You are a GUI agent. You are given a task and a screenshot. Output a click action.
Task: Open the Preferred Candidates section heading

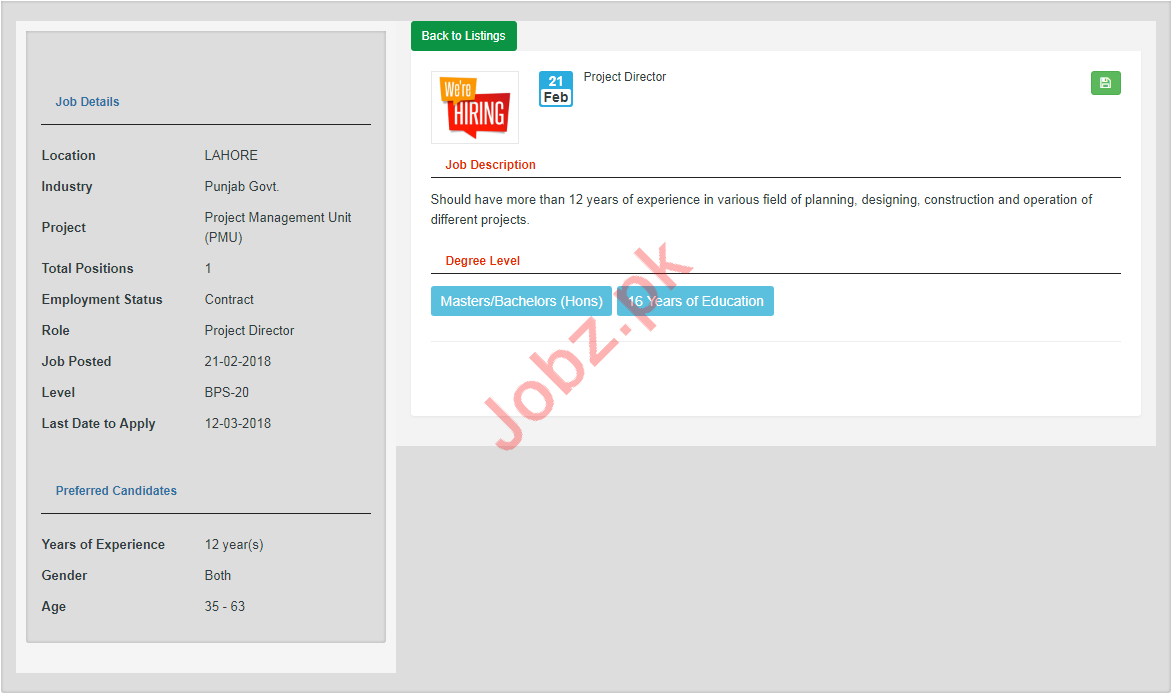[x=116, y=491]
